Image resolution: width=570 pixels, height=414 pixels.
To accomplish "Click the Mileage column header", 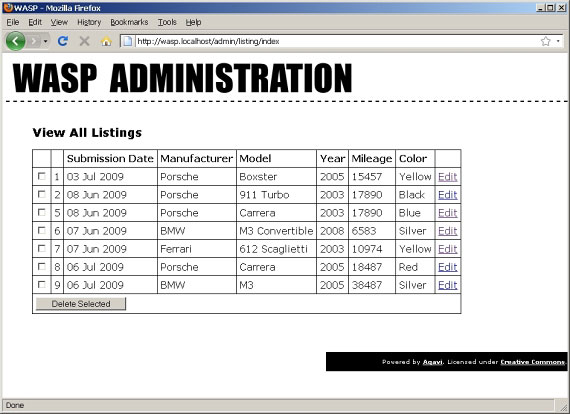I will (x=372, y=159).
